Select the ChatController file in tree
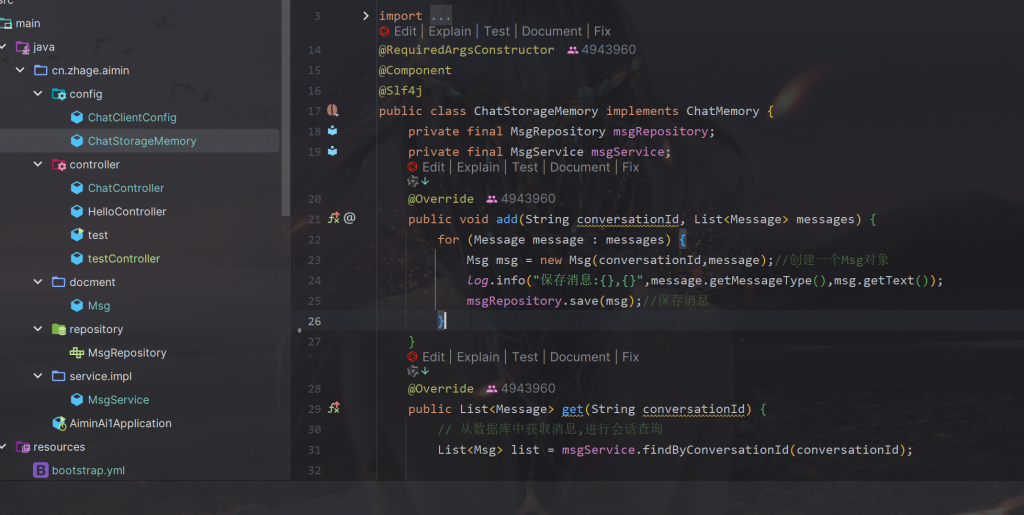This screenshot has width=1024, height=515. [125, 188]
